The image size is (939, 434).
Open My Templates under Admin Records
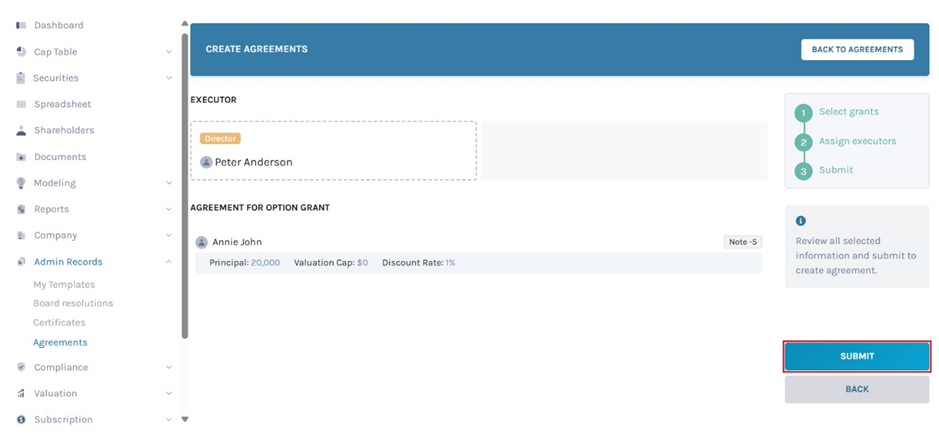[64, 285]
